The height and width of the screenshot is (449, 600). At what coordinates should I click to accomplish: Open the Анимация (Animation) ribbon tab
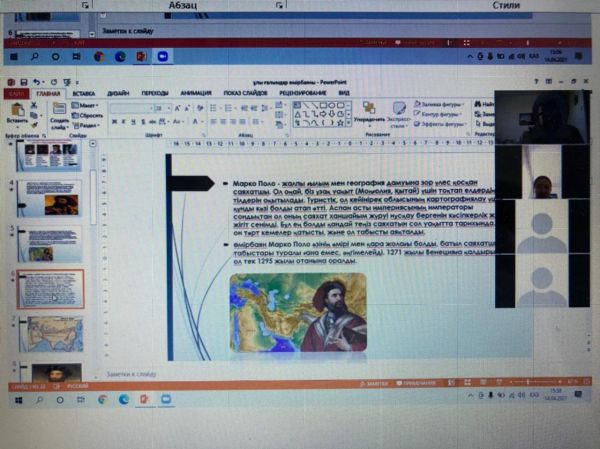click(x=190, y=93)
